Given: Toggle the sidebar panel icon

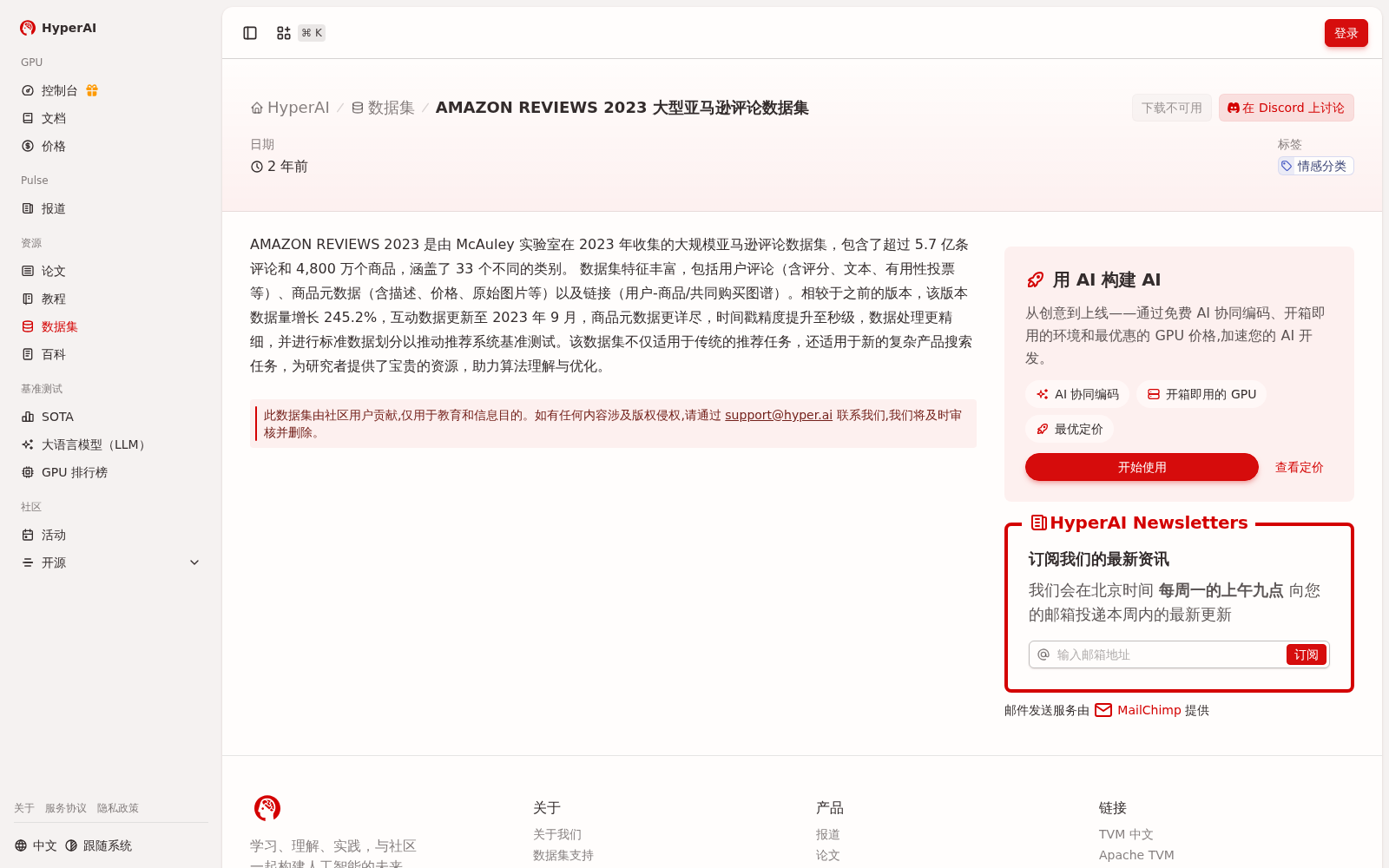Looking at the screenshot, I should coord(250,33).
